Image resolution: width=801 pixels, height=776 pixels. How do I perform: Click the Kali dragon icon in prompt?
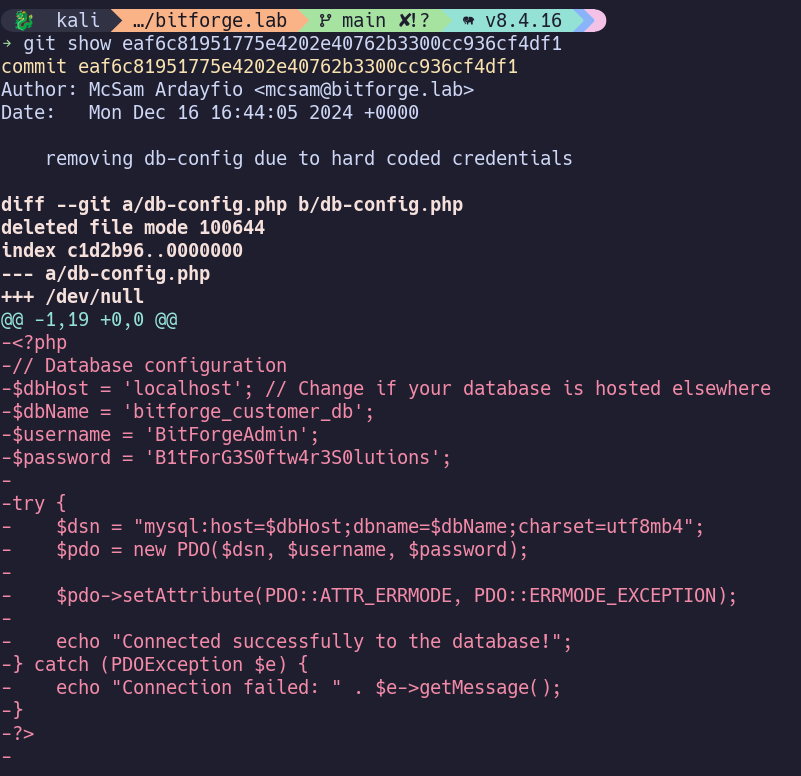[23, 20]
